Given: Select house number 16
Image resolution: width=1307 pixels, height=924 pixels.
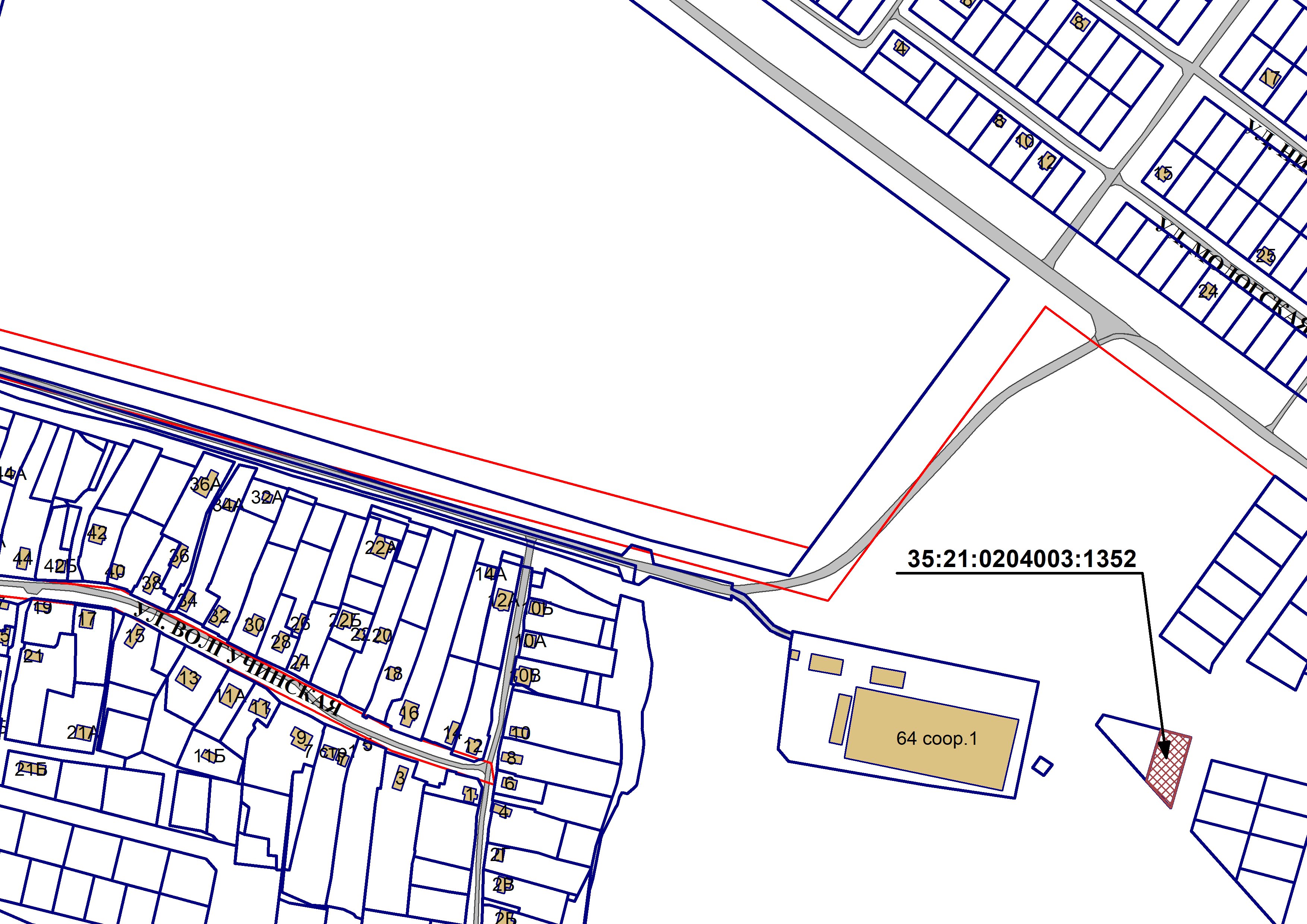Looking at the screenshot, I should [x=409, y=712].
